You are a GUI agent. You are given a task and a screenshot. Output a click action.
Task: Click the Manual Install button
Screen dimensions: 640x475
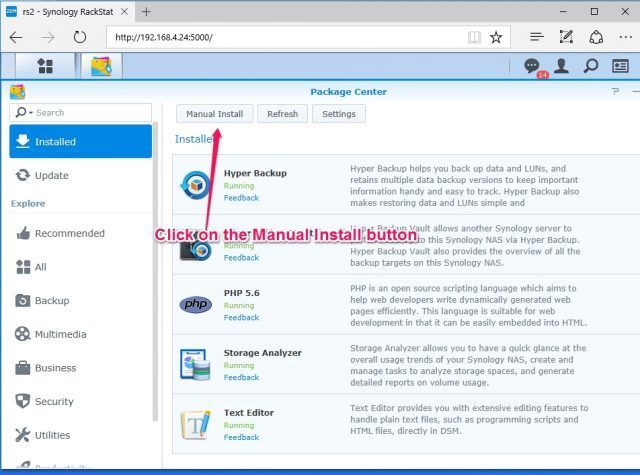point(215,114)
